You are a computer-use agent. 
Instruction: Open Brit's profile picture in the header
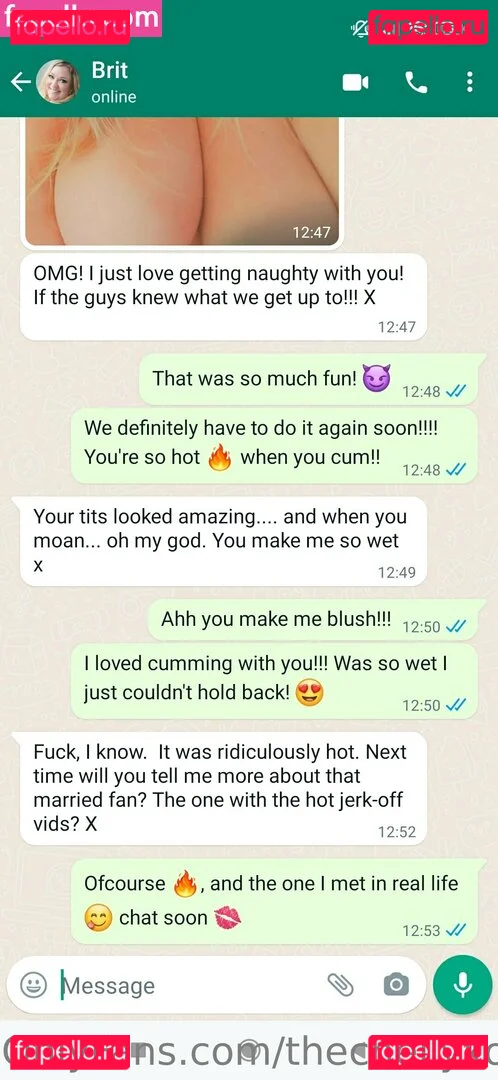coord(57,82)
